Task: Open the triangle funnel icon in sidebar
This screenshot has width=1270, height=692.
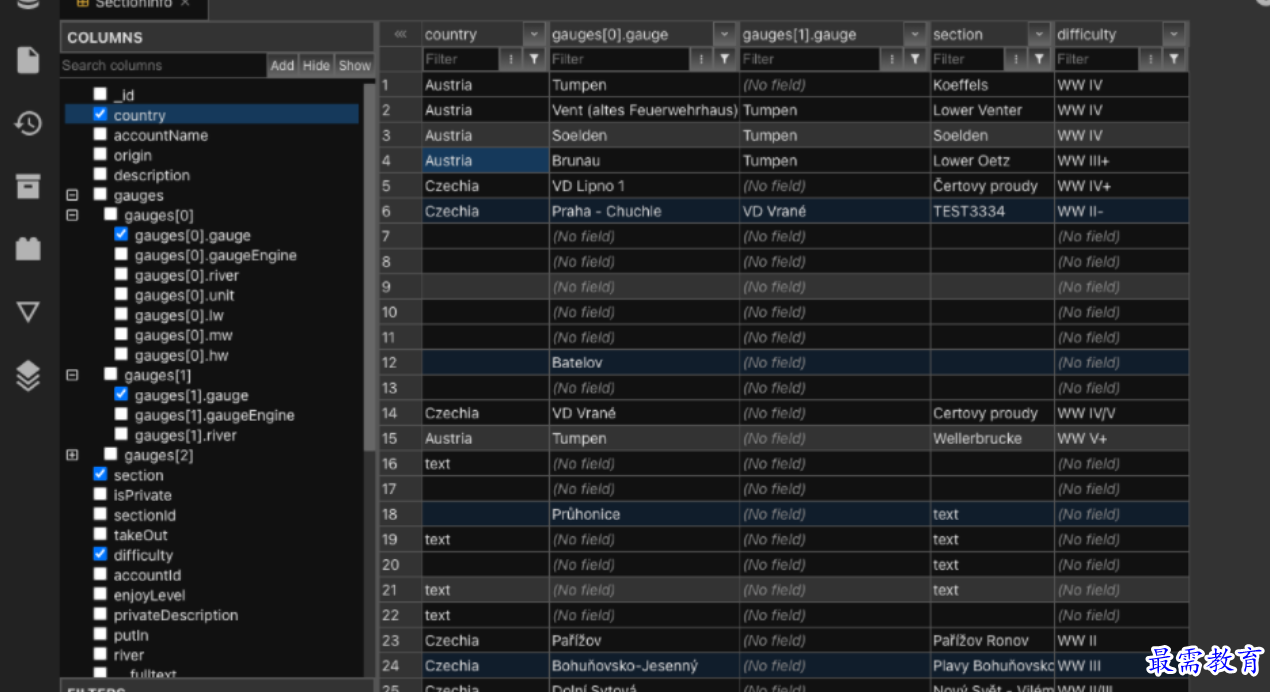Action: 28,311
